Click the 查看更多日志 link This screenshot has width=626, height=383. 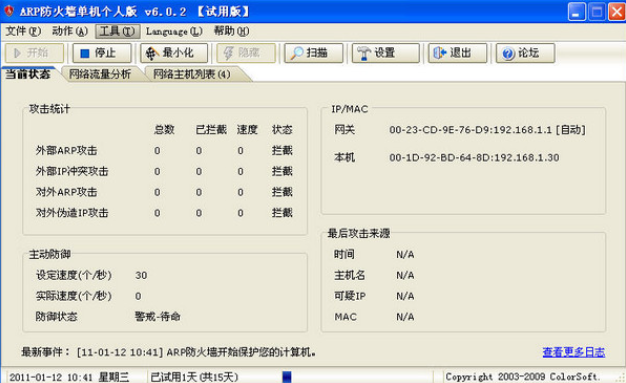(x=574, y=352)
